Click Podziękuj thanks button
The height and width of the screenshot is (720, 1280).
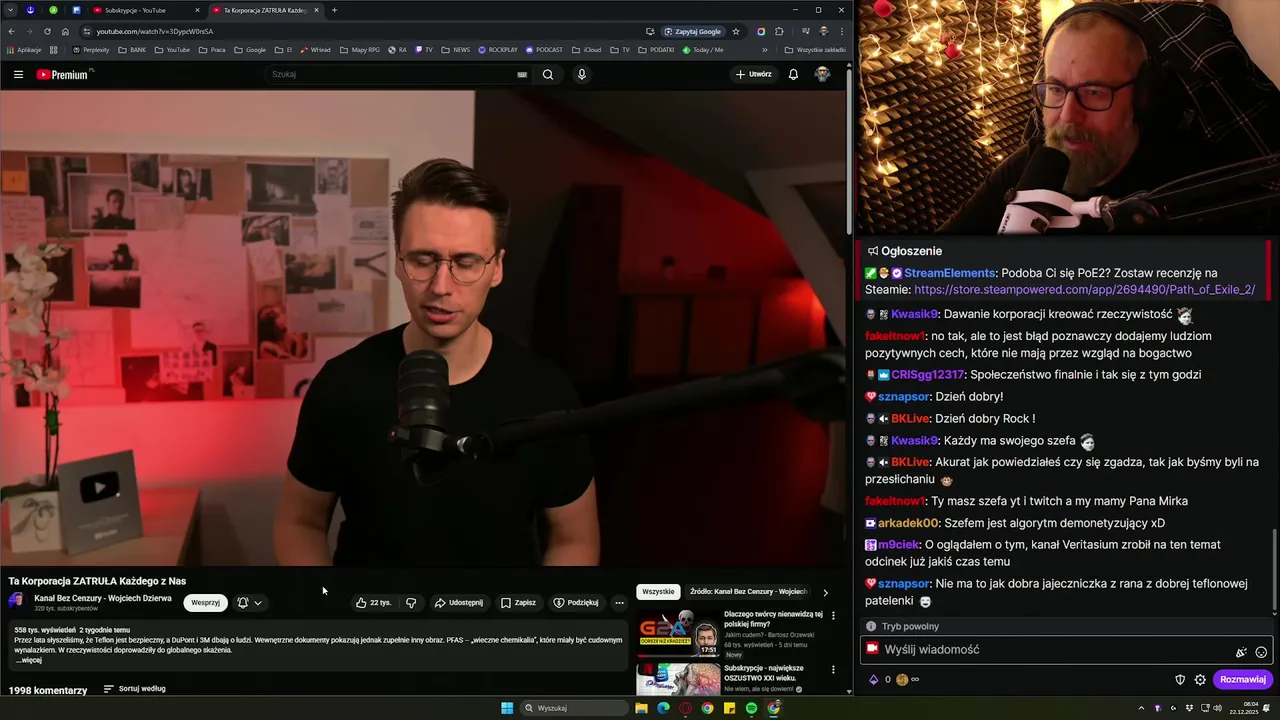coord(576,603)
